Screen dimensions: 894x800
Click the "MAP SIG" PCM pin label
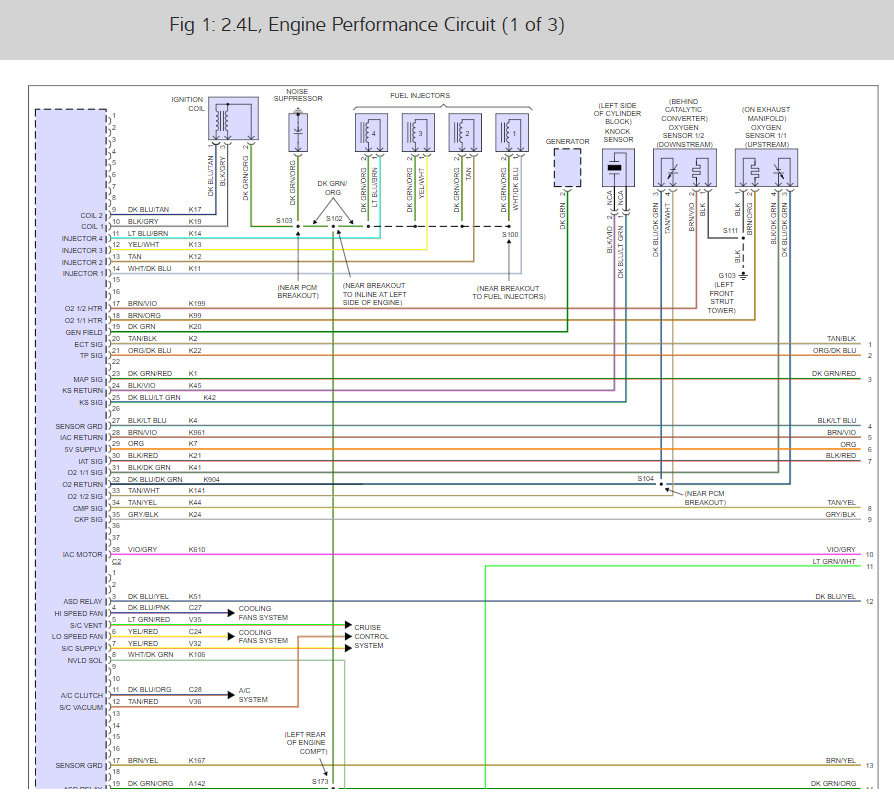coord(88,379)
